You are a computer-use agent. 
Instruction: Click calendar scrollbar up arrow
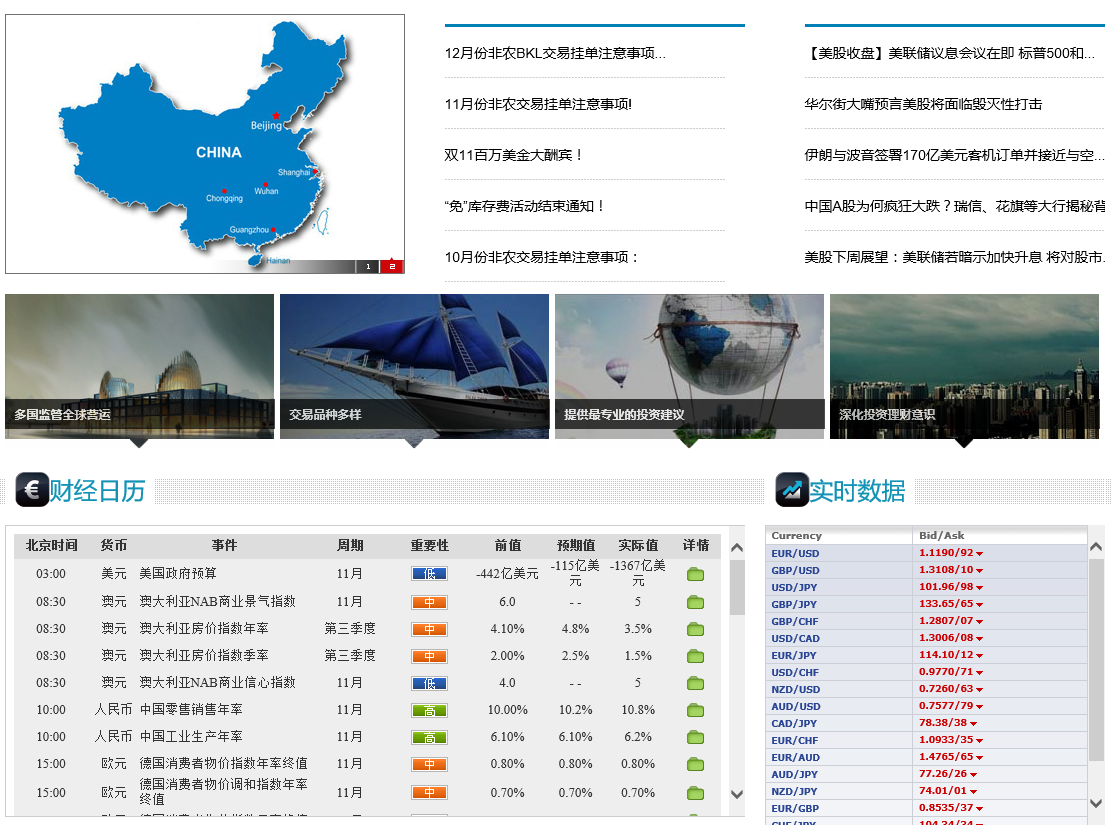(x=737, y=547)
